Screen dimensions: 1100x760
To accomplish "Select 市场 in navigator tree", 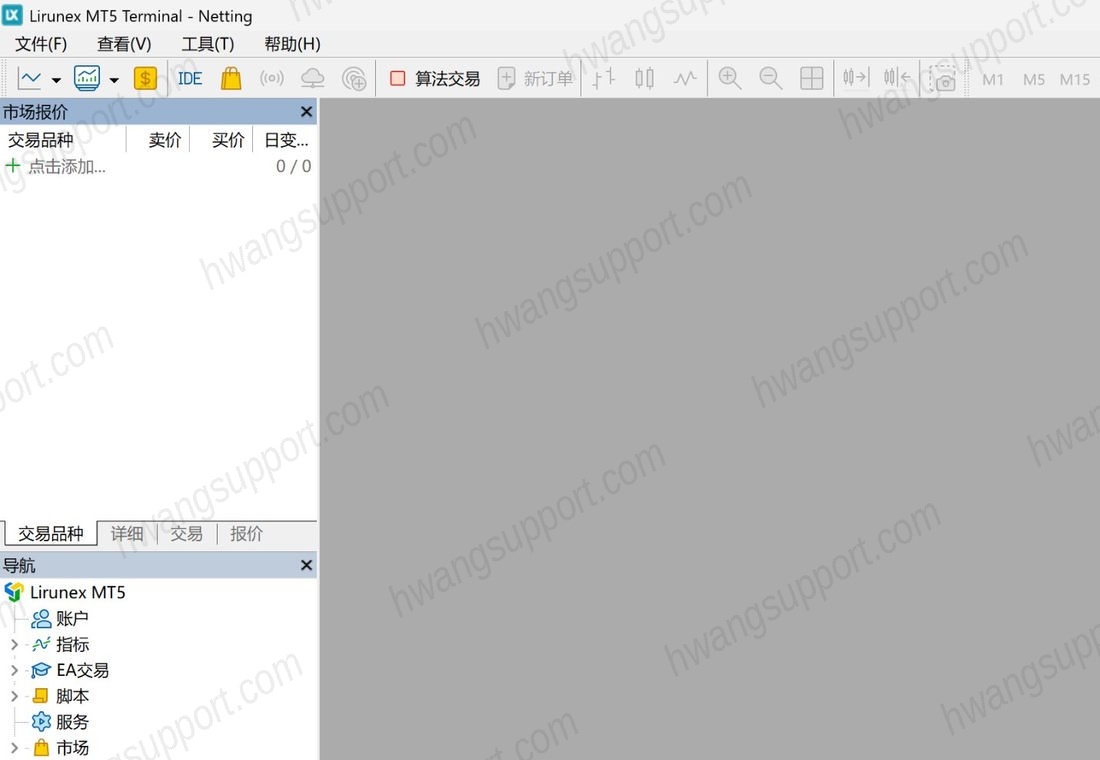I will [72, 748].
